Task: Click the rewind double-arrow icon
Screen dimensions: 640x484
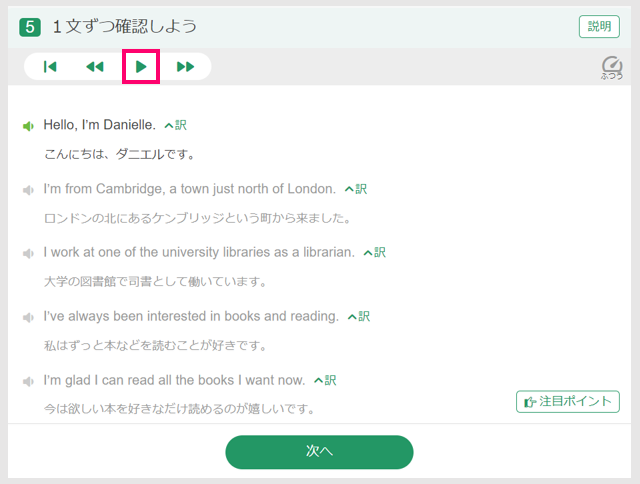Action: pyautogui.click(x=95, y=67)
